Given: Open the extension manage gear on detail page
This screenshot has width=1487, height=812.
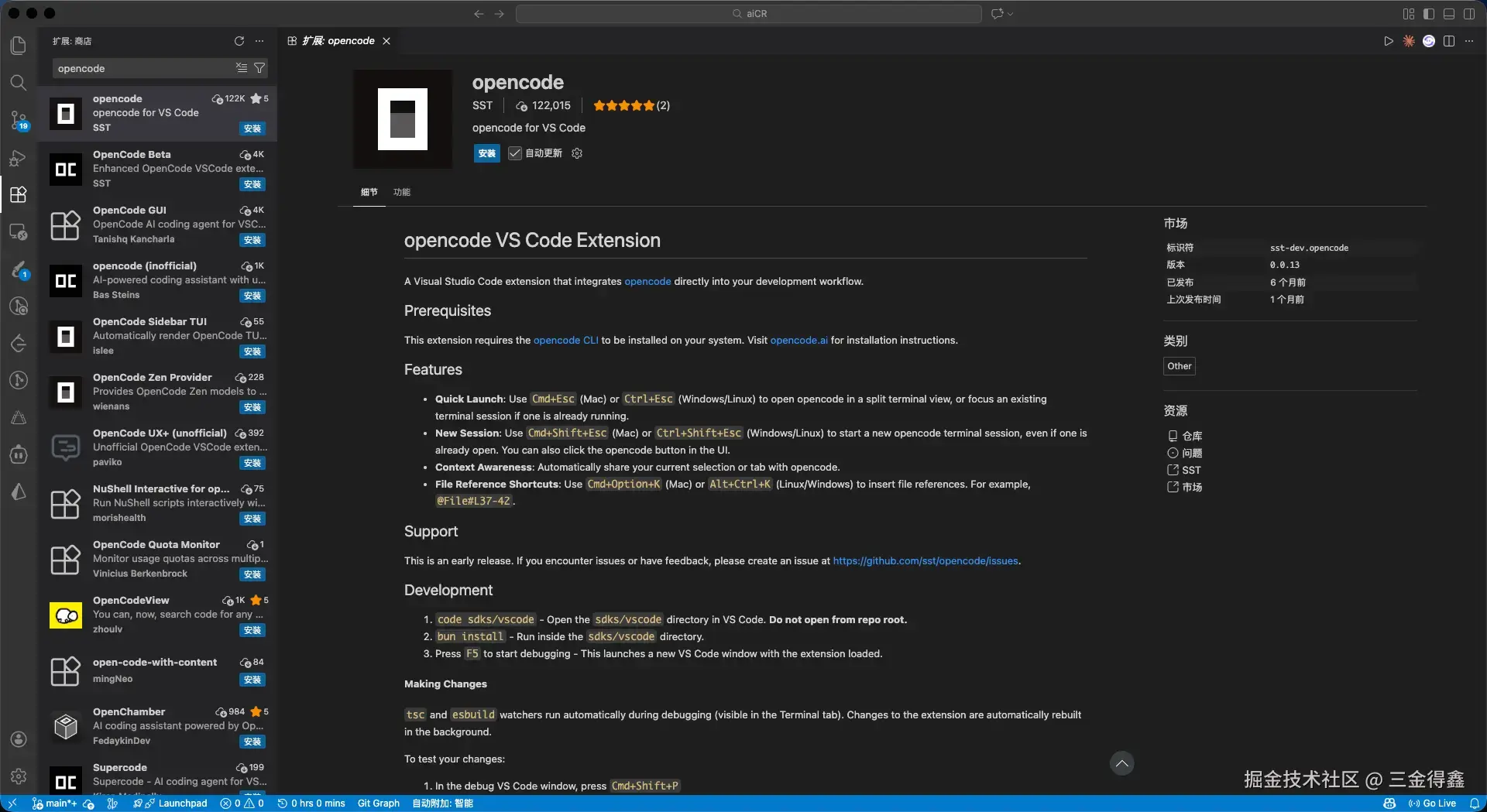Looking at the screenshot, I should 577,153.
